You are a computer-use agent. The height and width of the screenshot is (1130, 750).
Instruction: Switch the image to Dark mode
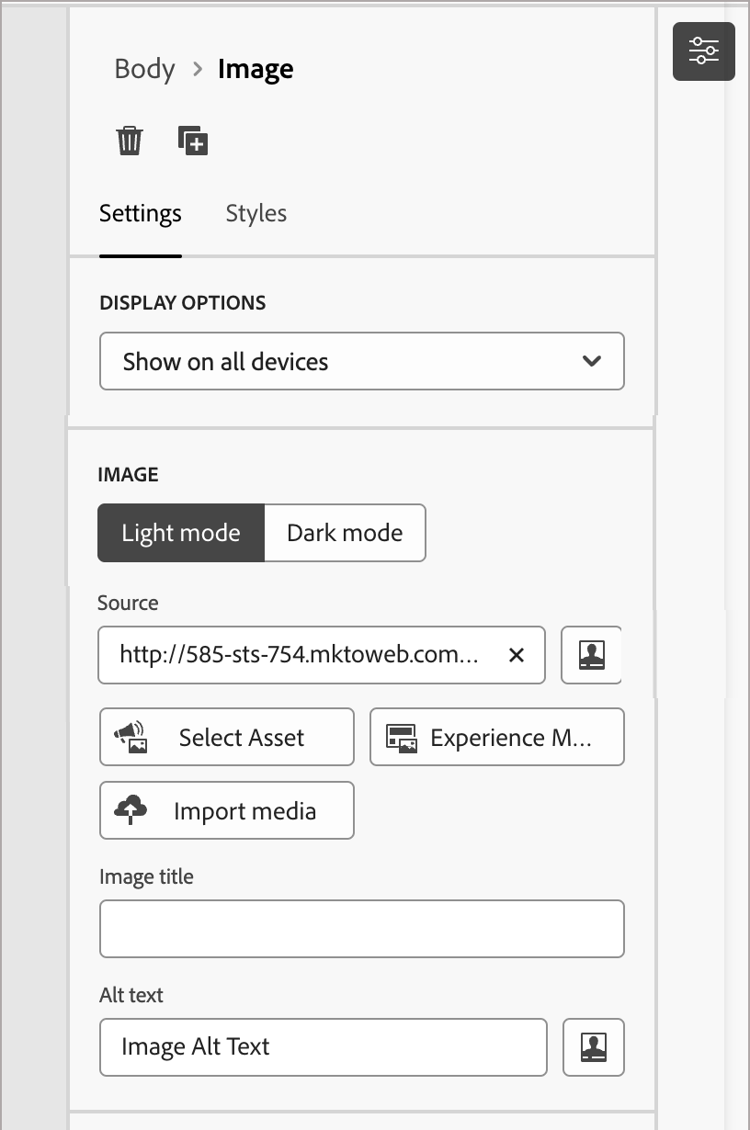coord(344,533)
